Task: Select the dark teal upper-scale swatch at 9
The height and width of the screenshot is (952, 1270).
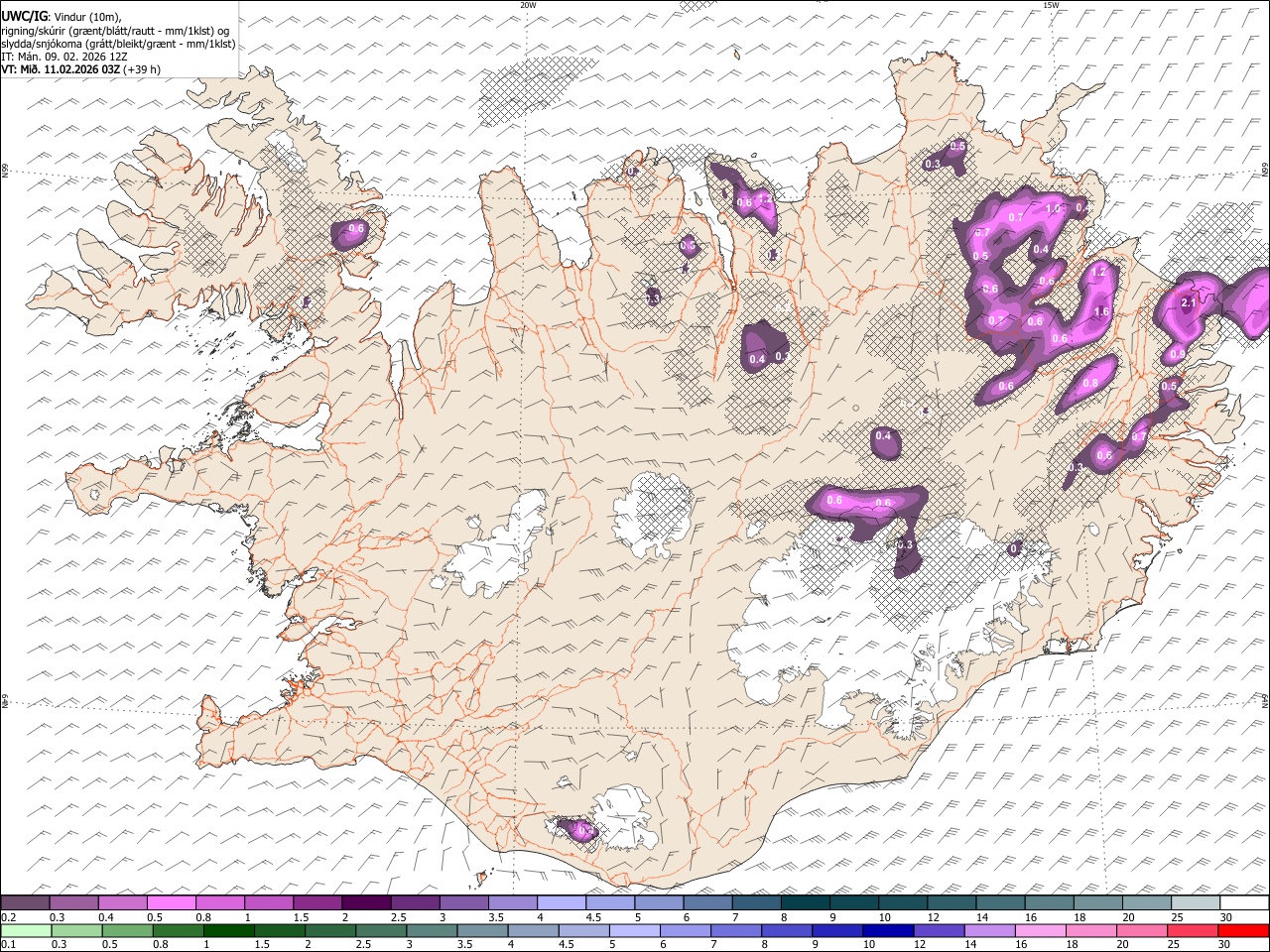Action: coord(853,903)
